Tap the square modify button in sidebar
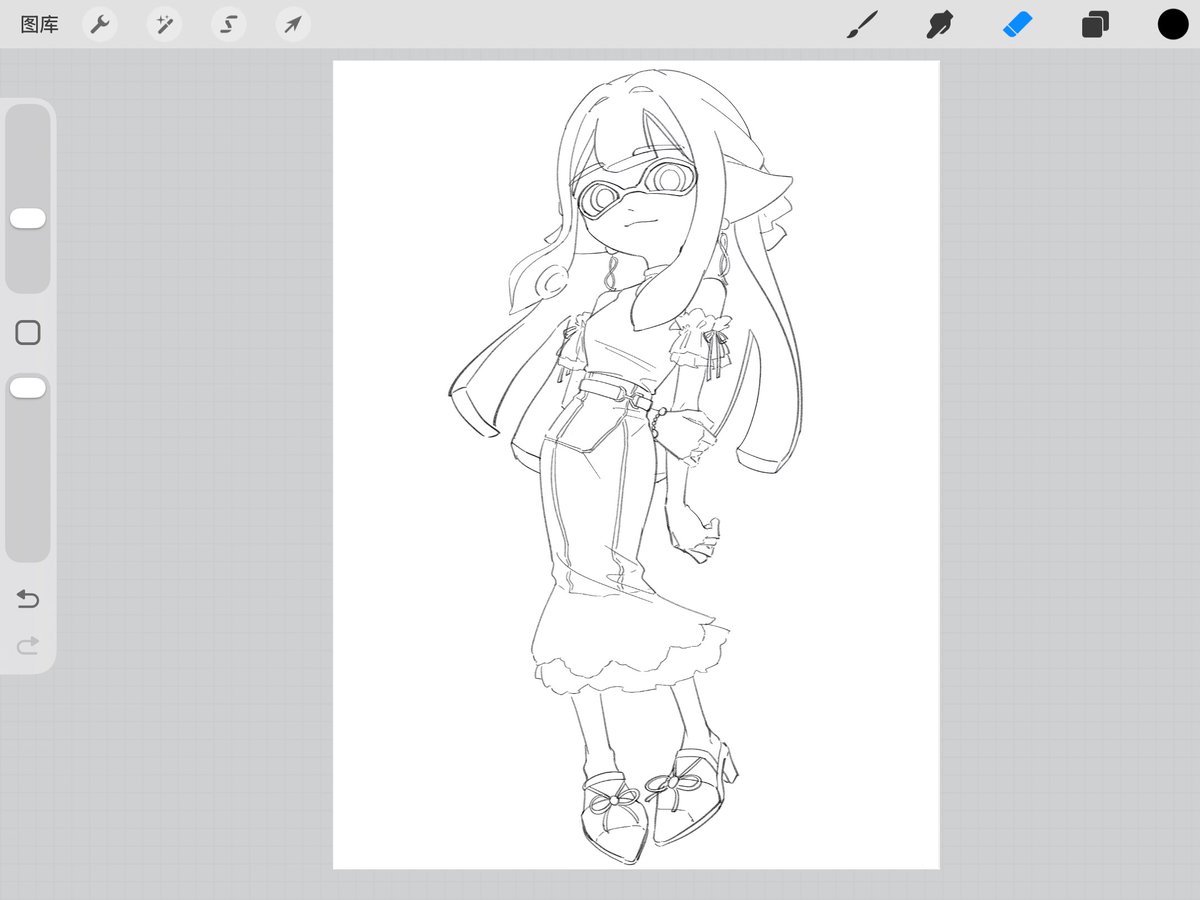 pyautogui.click(x=28, y=333)
